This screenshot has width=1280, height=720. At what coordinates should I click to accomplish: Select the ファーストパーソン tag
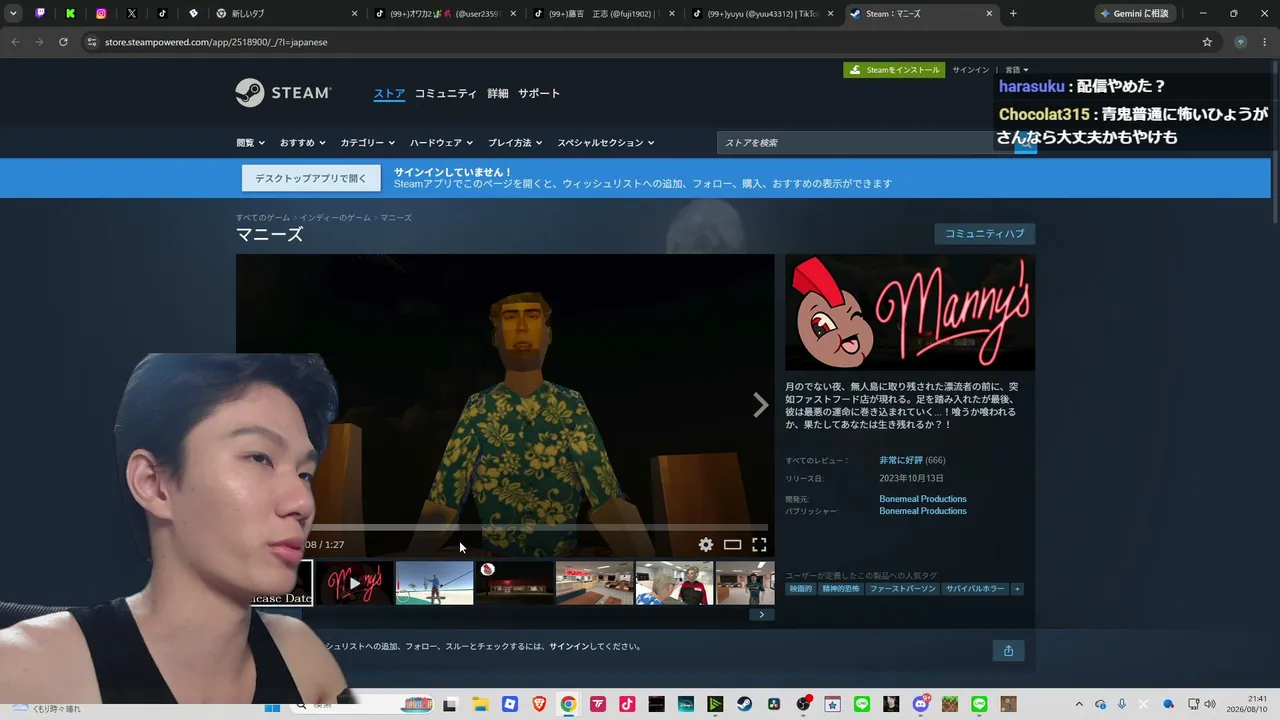pyautogui.click(x=902, y=589)
